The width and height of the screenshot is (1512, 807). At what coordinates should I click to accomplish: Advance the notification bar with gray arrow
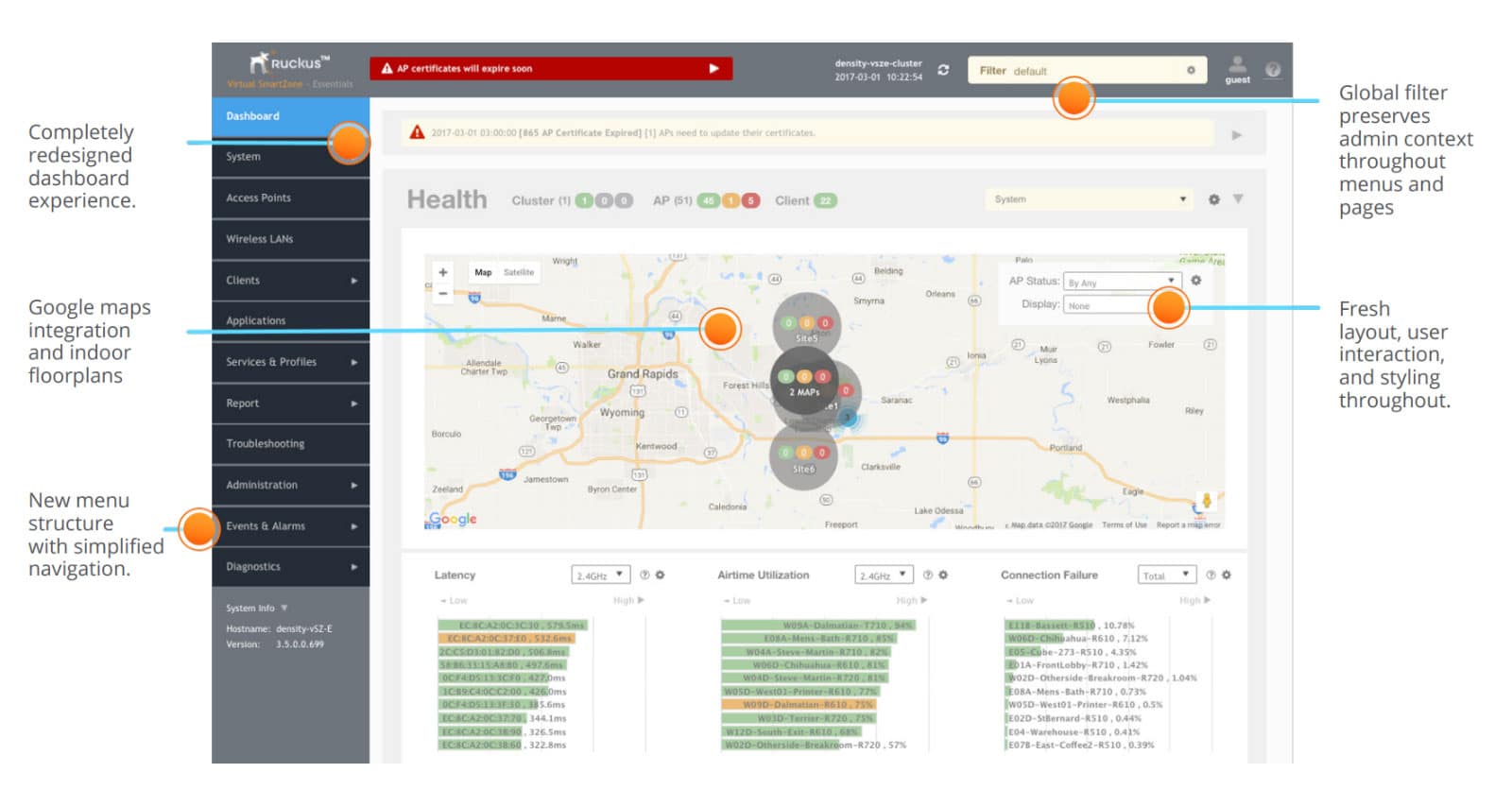click(x=1237, y=135)
